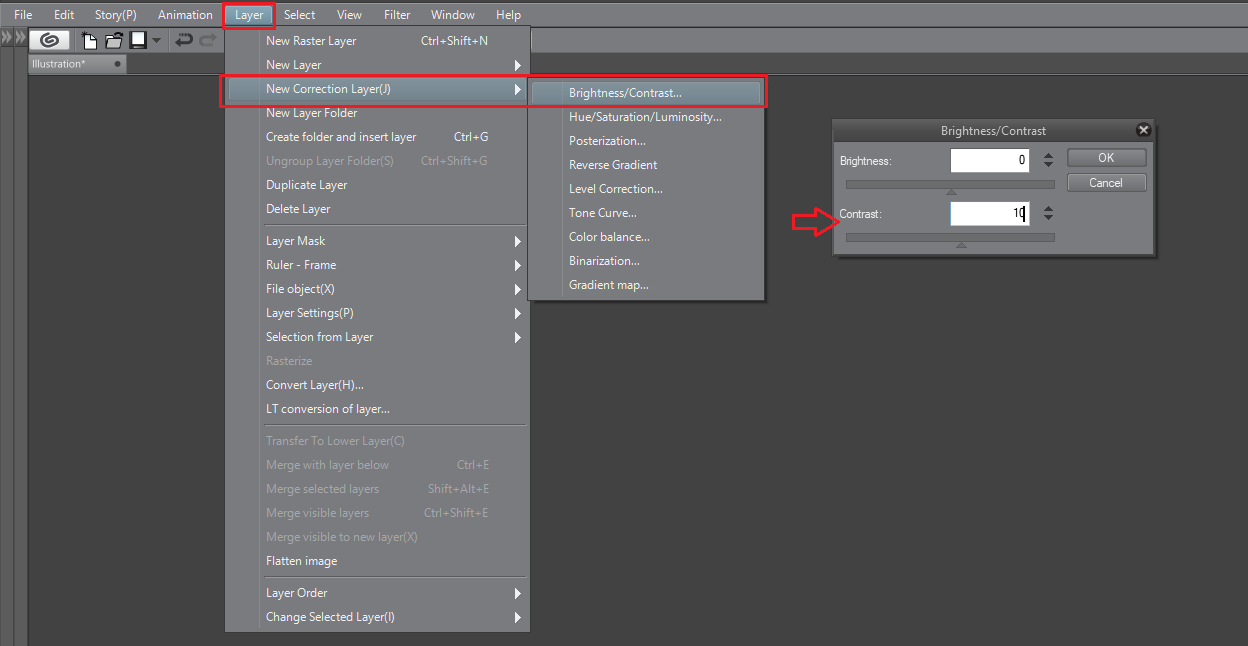Click the Redo arrow icon
1248x646 pixels.
(208, 40)
